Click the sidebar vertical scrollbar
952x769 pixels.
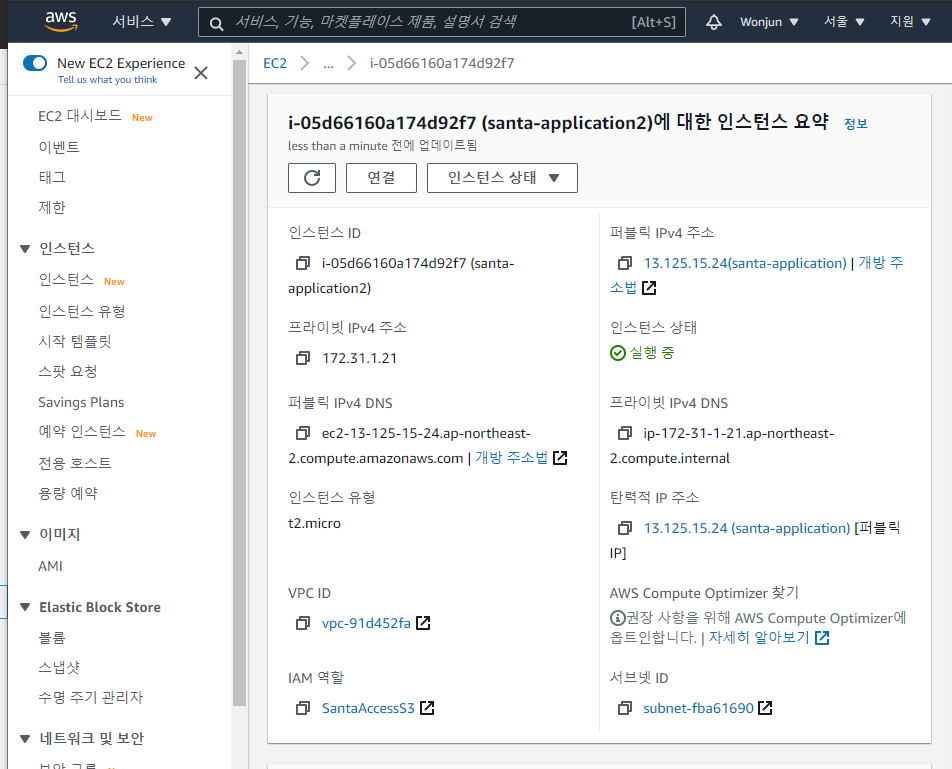click(x=239, y=382)
